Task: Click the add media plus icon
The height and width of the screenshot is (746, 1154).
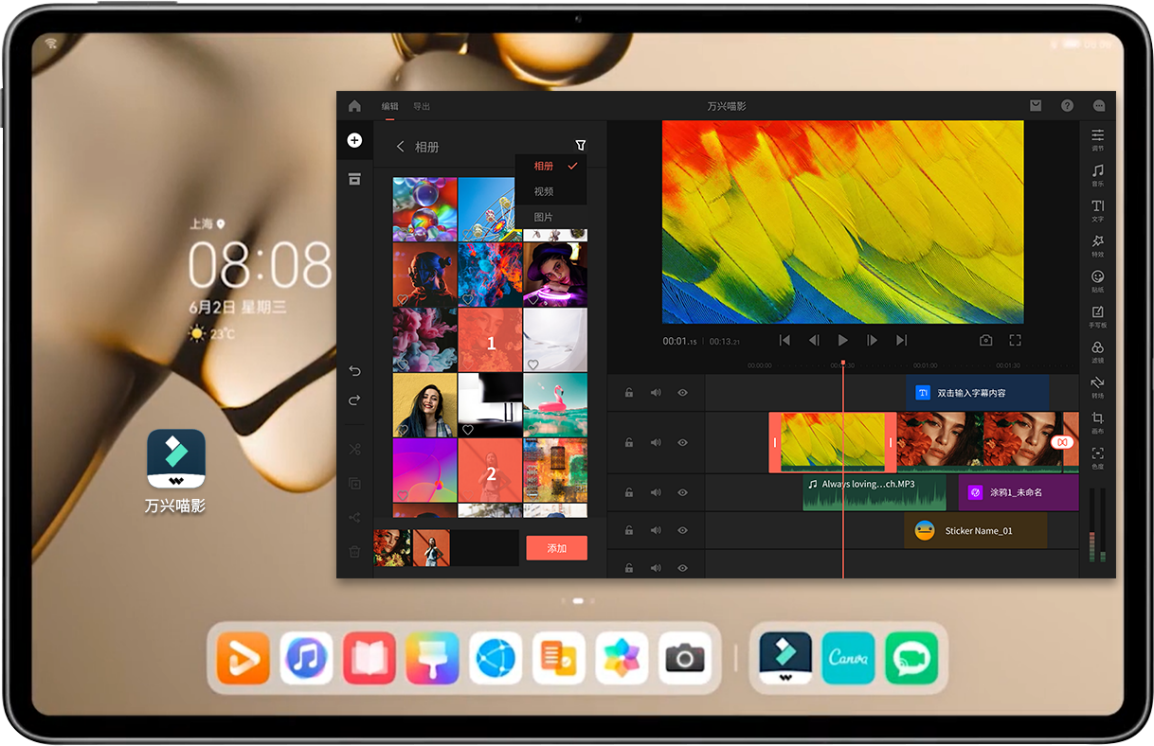Action: [354, 140]
